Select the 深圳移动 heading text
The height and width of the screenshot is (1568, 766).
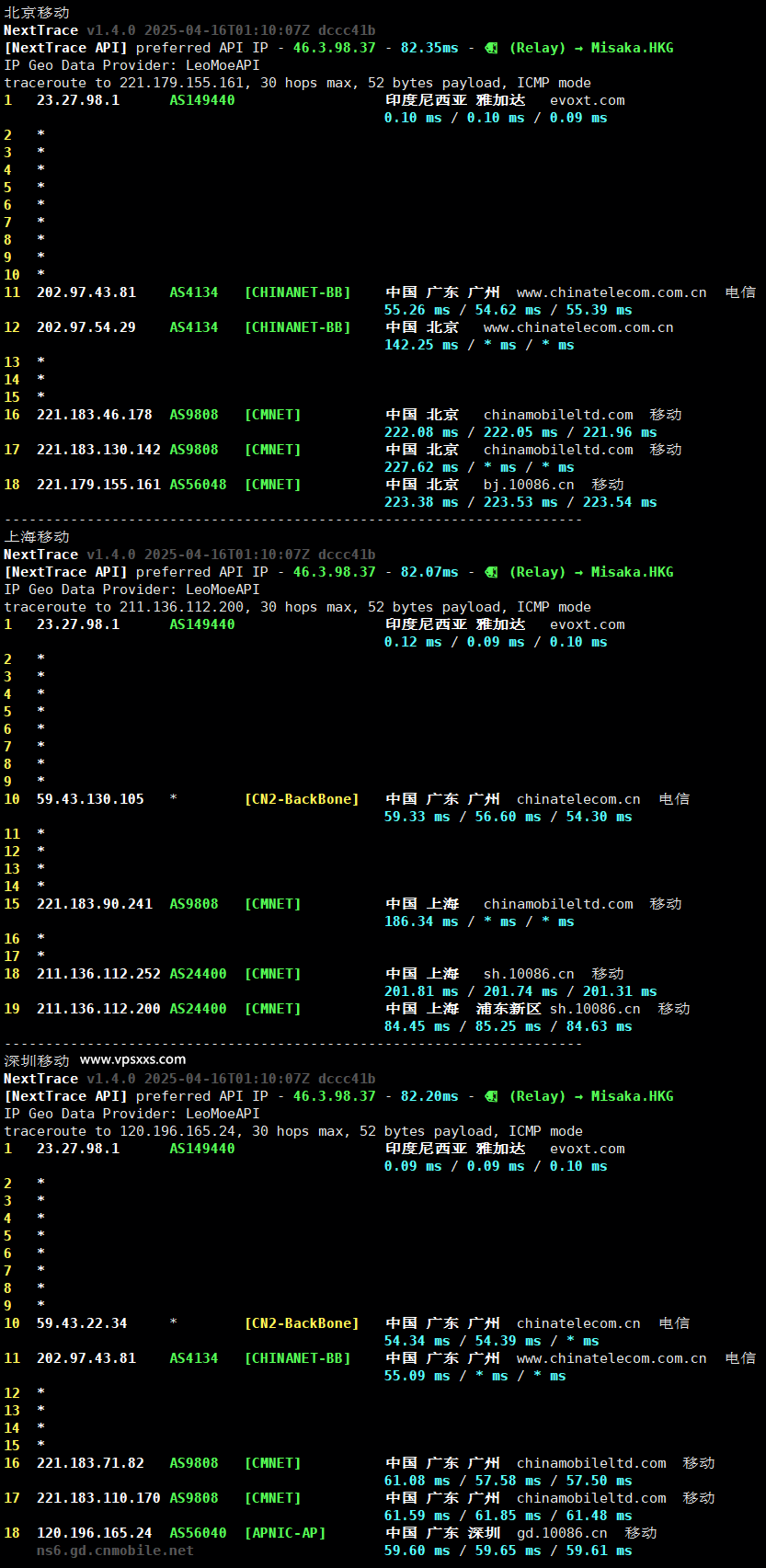tap(37, 1060)
